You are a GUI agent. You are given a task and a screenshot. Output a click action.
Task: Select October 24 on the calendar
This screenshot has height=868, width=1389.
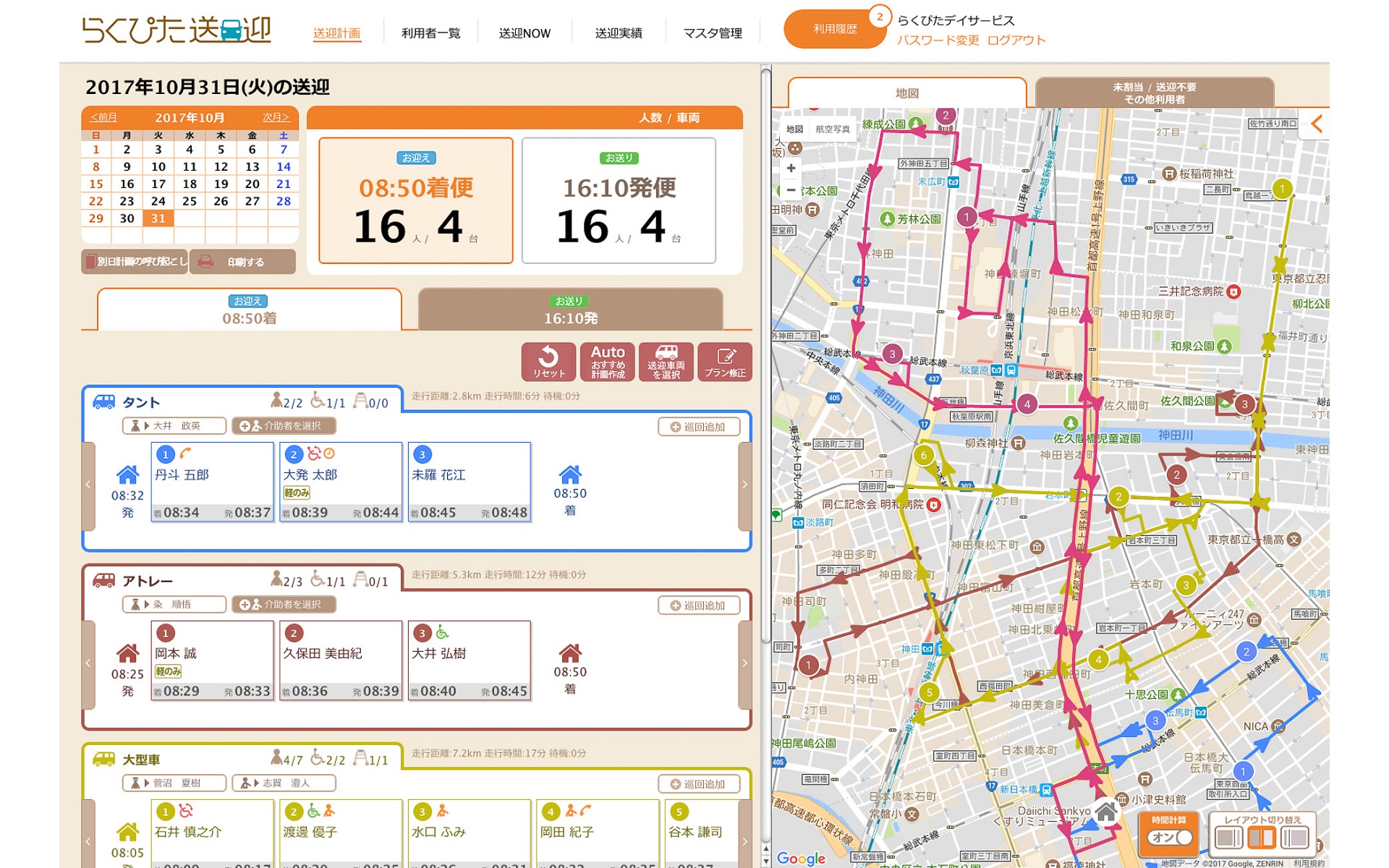[x=158, y=201]
